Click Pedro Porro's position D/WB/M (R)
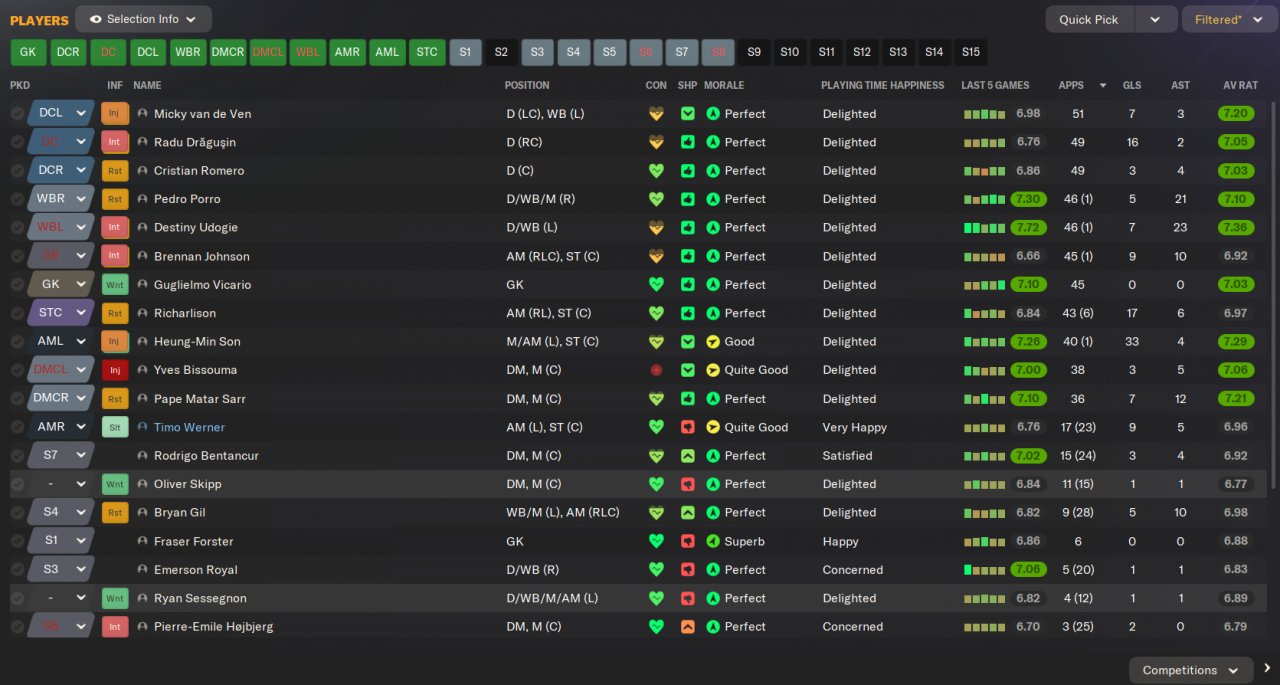Viewport: 1280px width, 685px height. [541, 199]
